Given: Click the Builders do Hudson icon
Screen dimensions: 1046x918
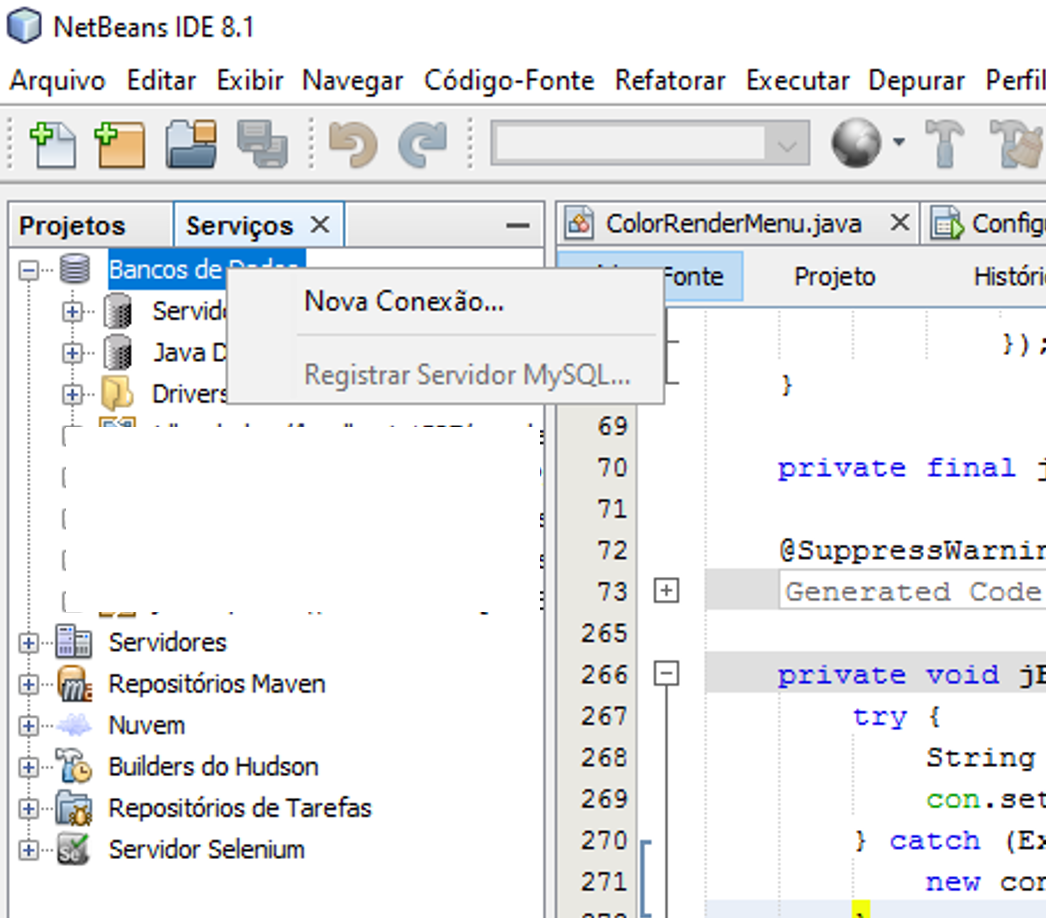Looking at the screenshot, I should (x=73, y=765).
